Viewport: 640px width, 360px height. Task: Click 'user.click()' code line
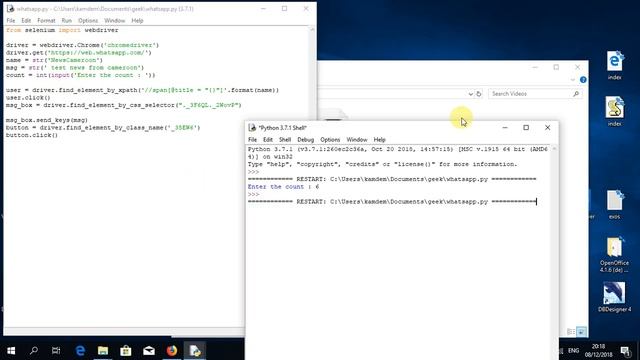[x=28, y=98]
